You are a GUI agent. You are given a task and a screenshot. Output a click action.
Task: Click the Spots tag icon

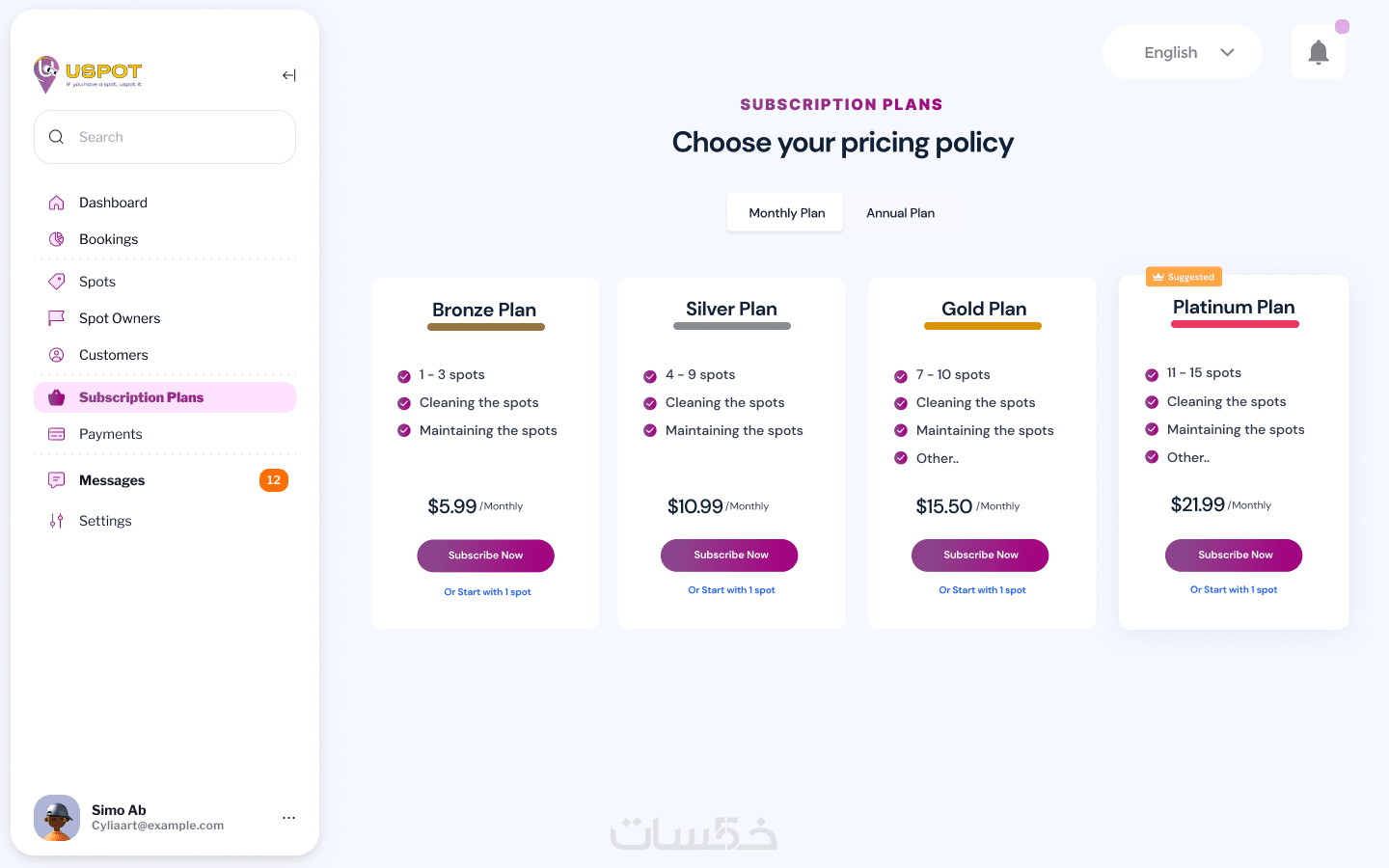[x=57, y=282]
